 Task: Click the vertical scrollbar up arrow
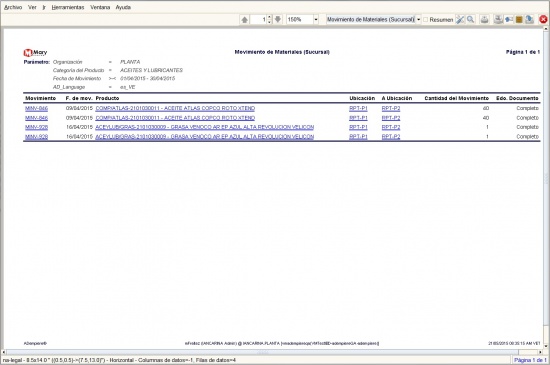546,29
